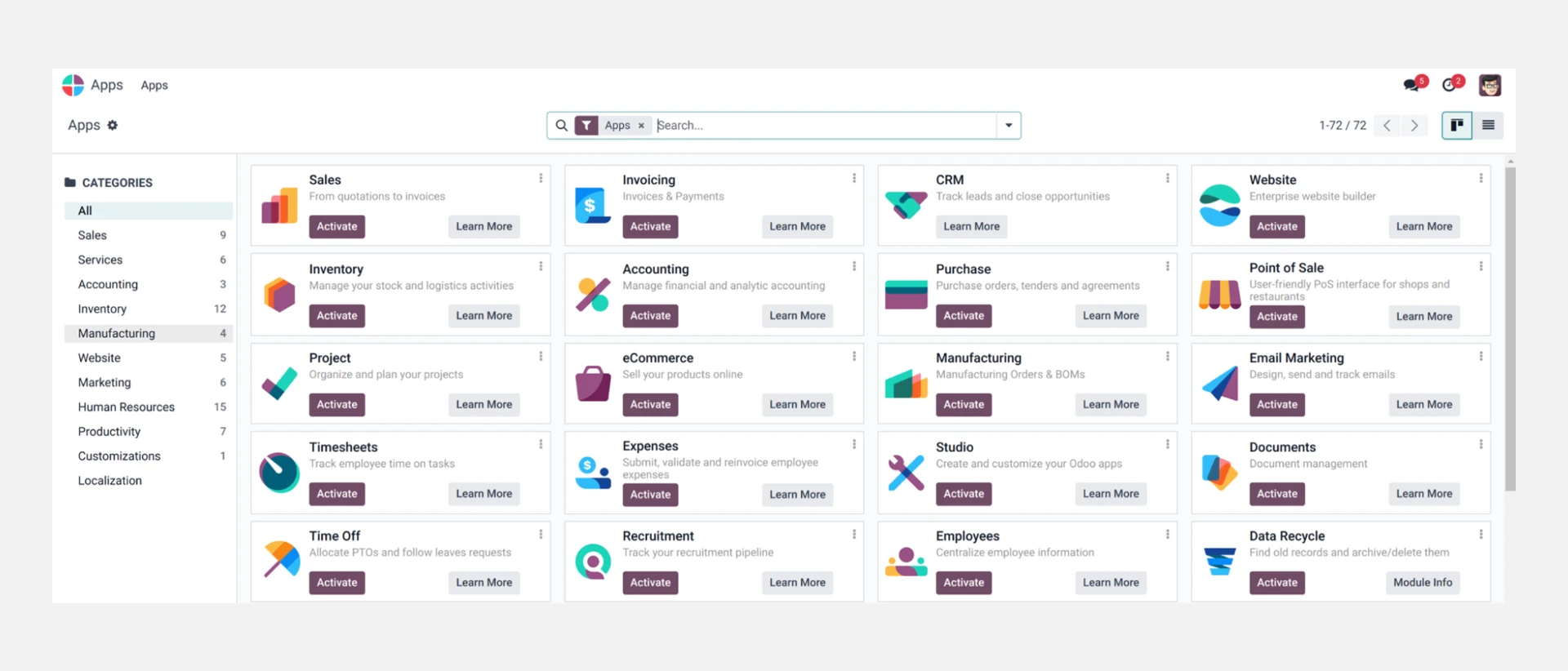Activate the Employees app
The width and height of the screenshot is (1568, 671).
pyautogui.click(x=964, y=582)
